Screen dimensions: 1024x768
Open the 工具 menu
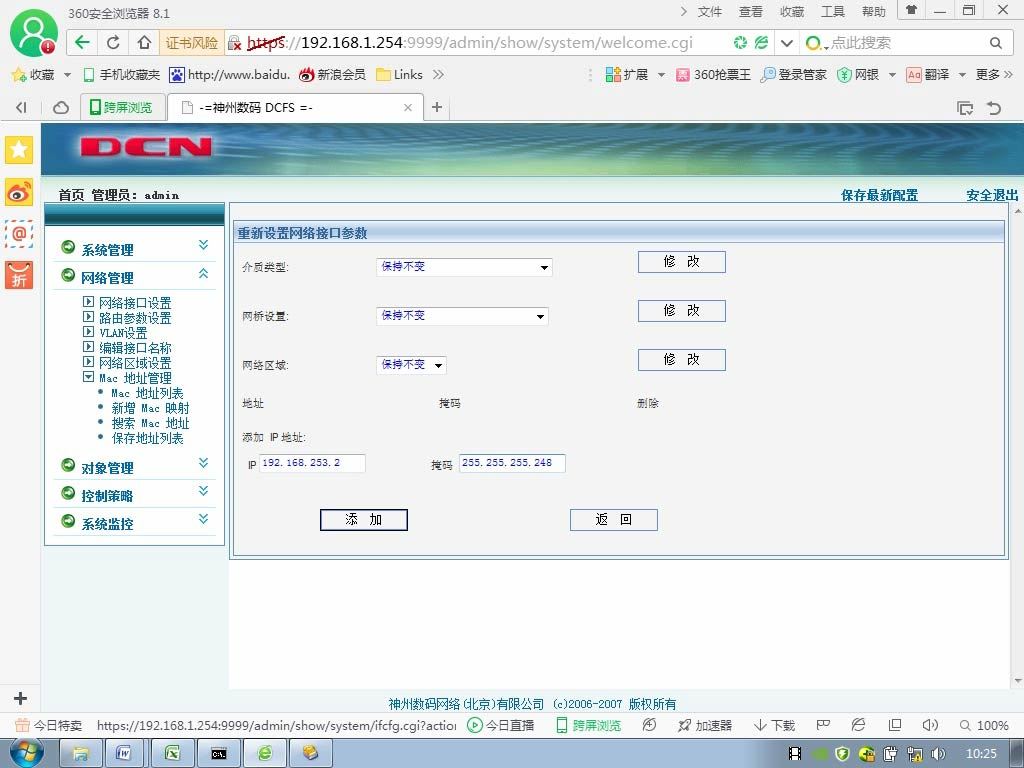click(833, 12)
